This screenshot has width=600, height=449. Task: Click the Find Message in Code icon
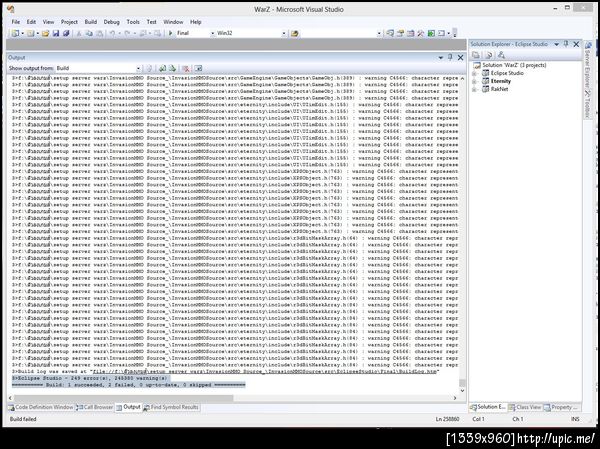pyautogui.click(x=149, y=68)
